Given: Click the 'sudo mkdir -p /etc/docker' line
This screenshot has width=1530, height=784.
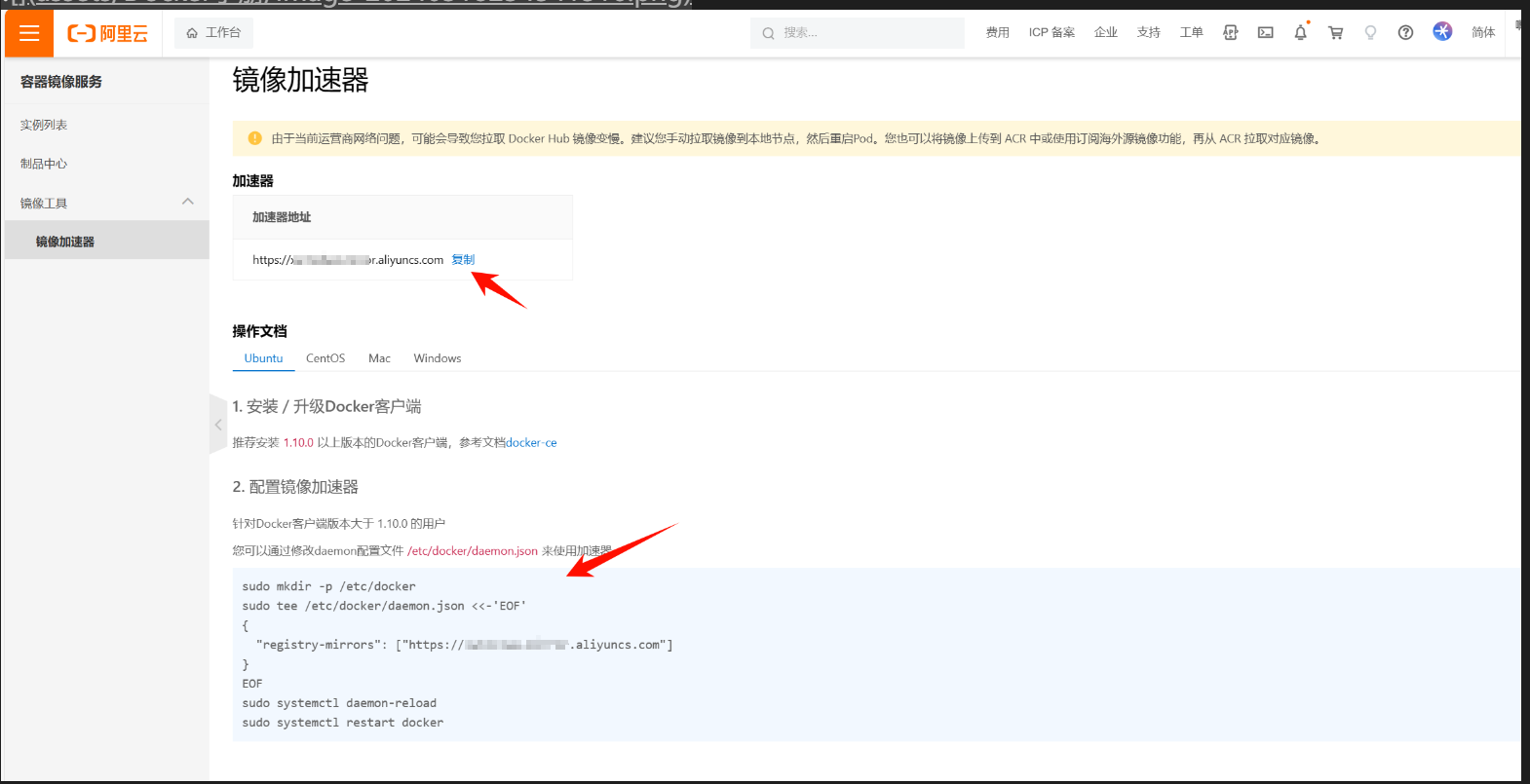Looking at the screenshot, I should [x=328, y=586].
